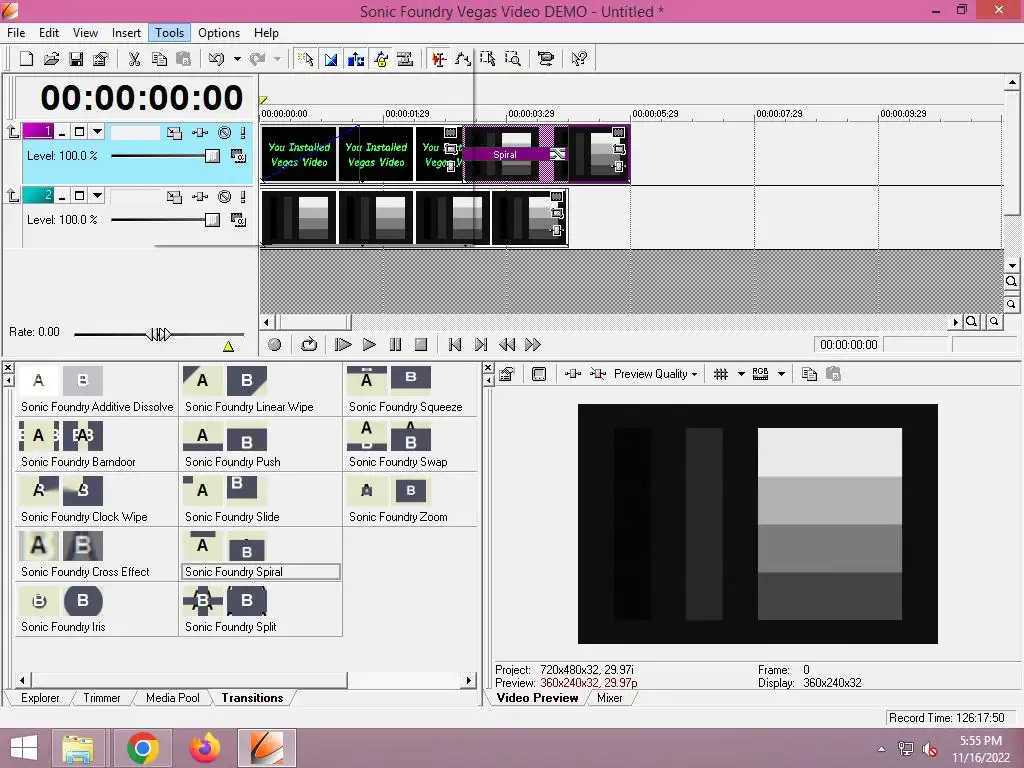This screenshot has width=1024, height=768.
Task: Toggle auto ripple editing button
Action: [x=356, y=59]
